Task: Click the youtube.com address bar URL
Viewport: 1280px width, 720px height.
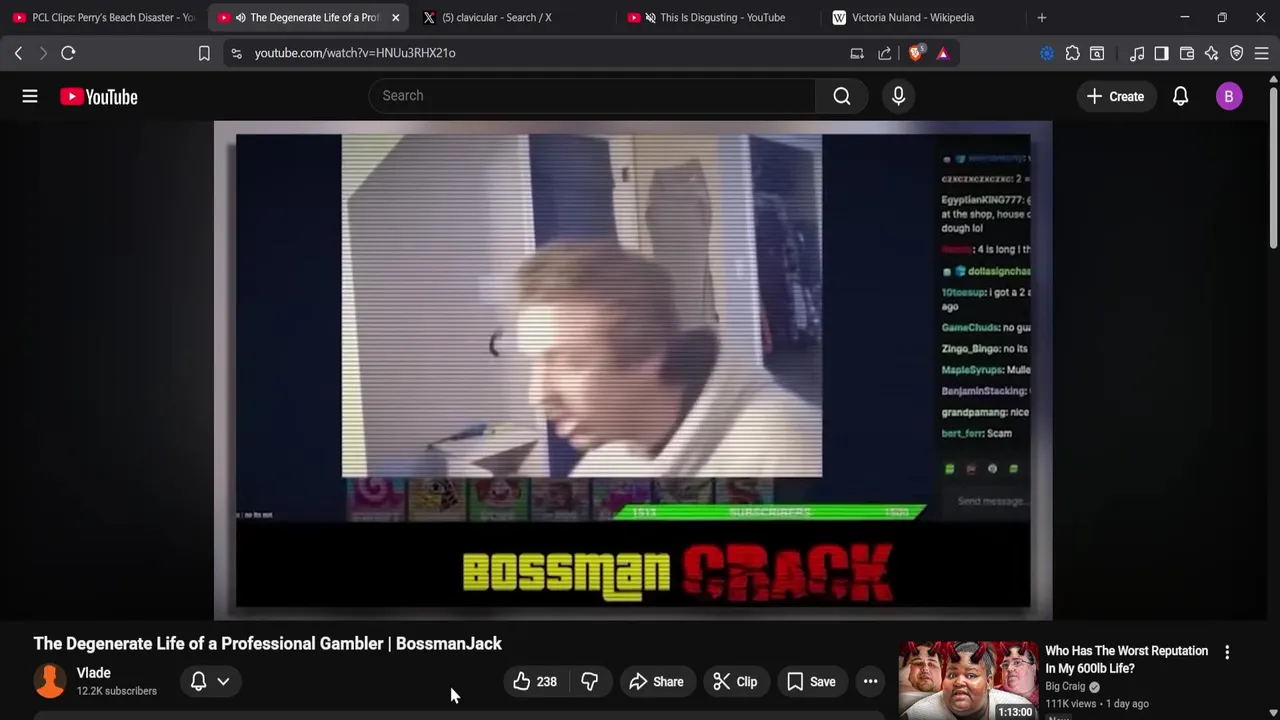Action: 355,53
